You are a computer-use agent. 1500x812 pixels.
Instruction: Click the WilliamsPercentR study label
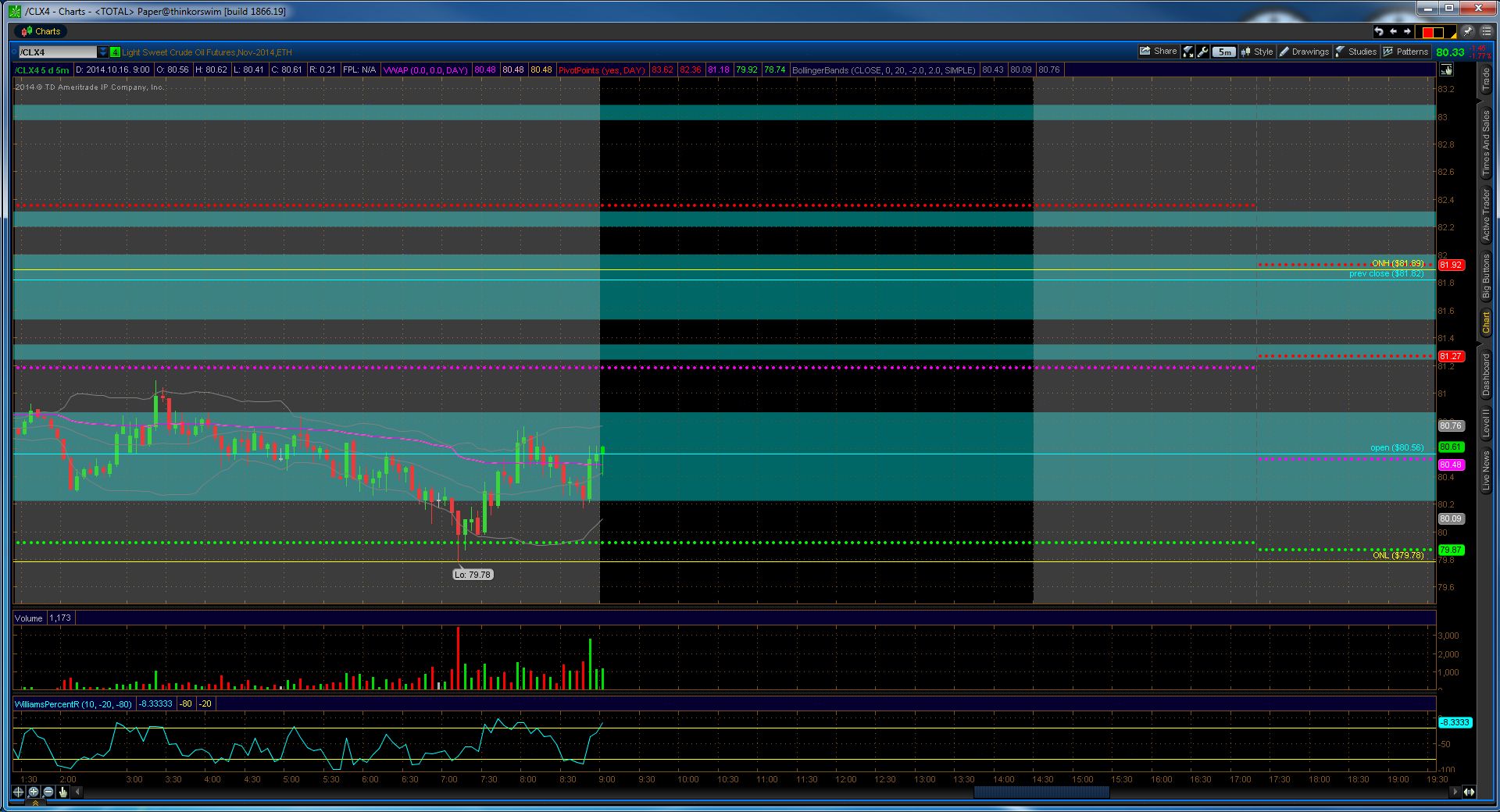click(x=73, y=704)
